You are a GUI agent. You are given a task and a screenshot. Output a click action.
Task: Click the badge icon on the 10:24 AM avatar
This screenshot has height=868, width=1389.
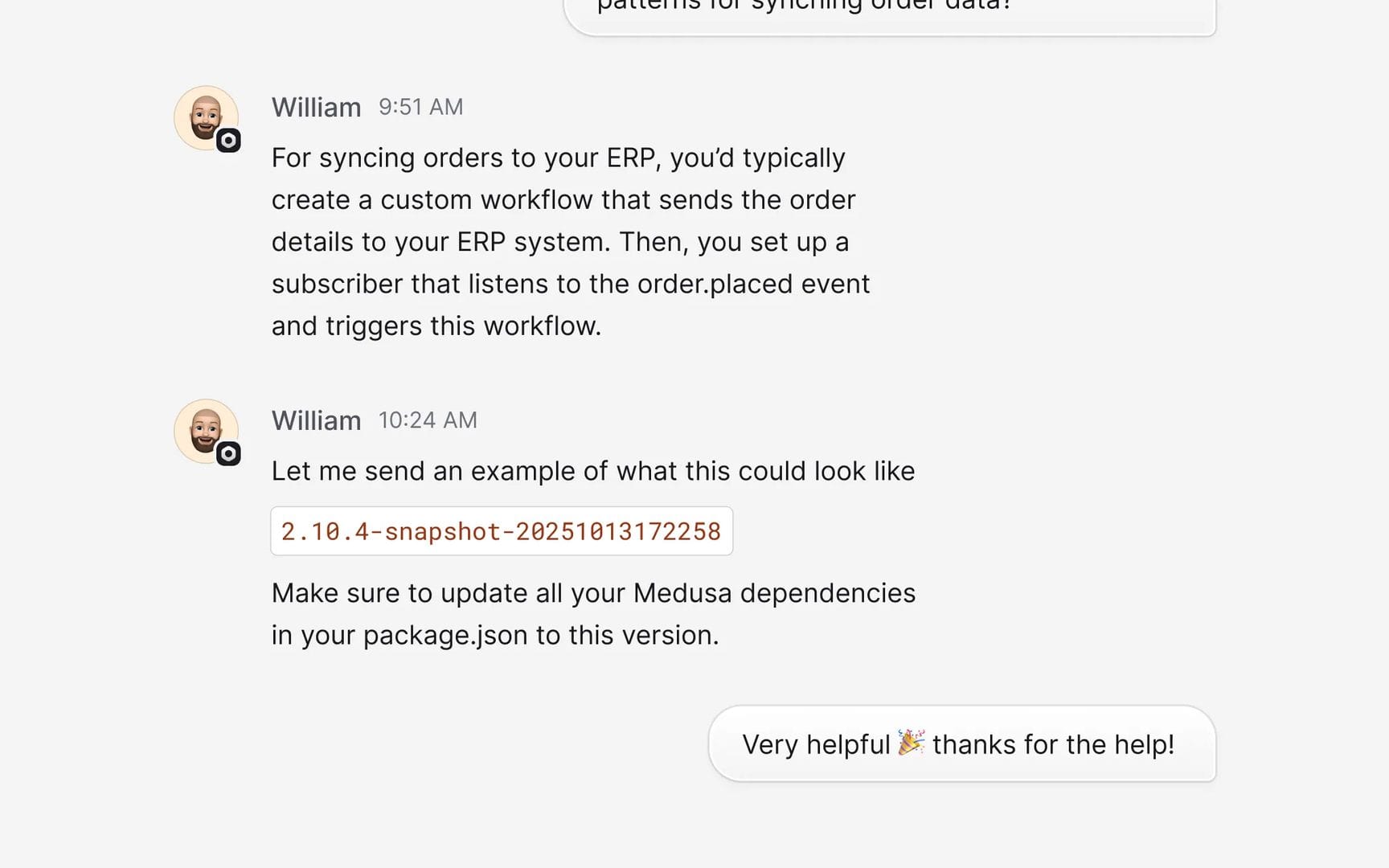(x=228, y=454)
